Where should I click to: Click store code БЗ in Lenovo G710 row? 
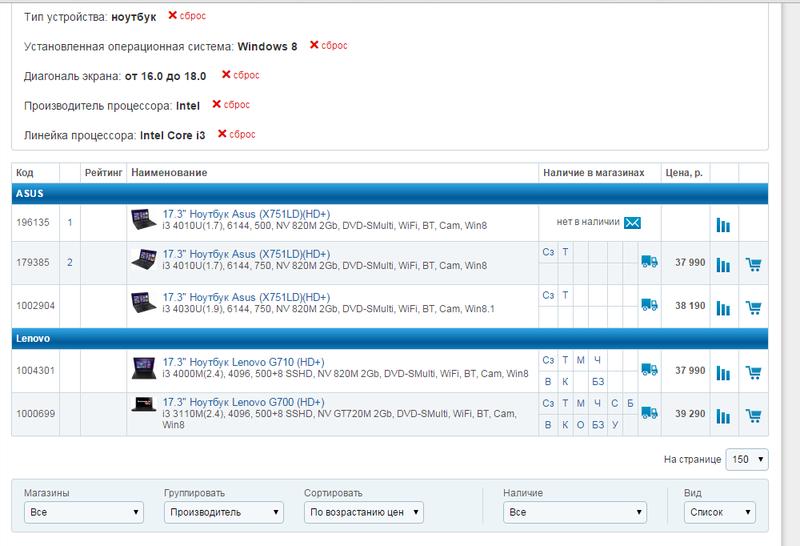pyautogui.click(x=598, y=382)
